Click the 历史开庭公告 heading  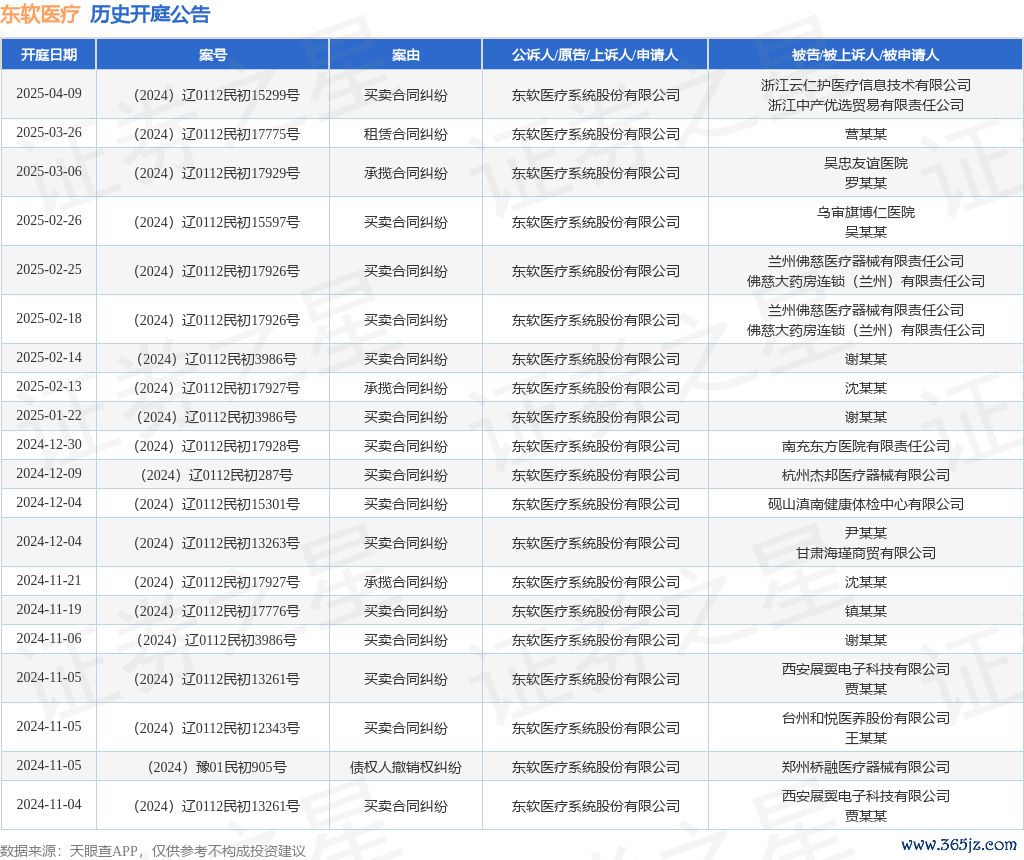tap(150, 14)
